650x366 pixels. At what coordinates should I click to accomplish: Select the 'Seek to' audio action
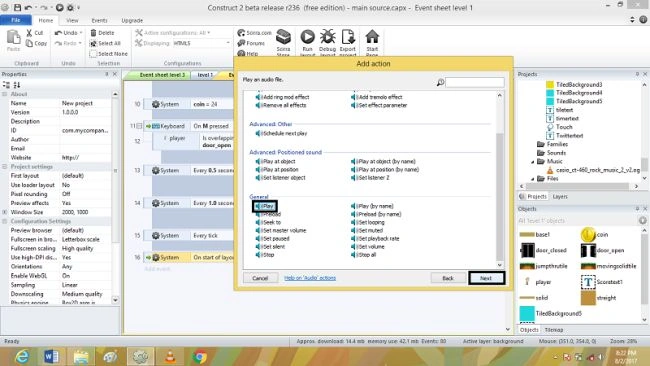click(268, 222)
